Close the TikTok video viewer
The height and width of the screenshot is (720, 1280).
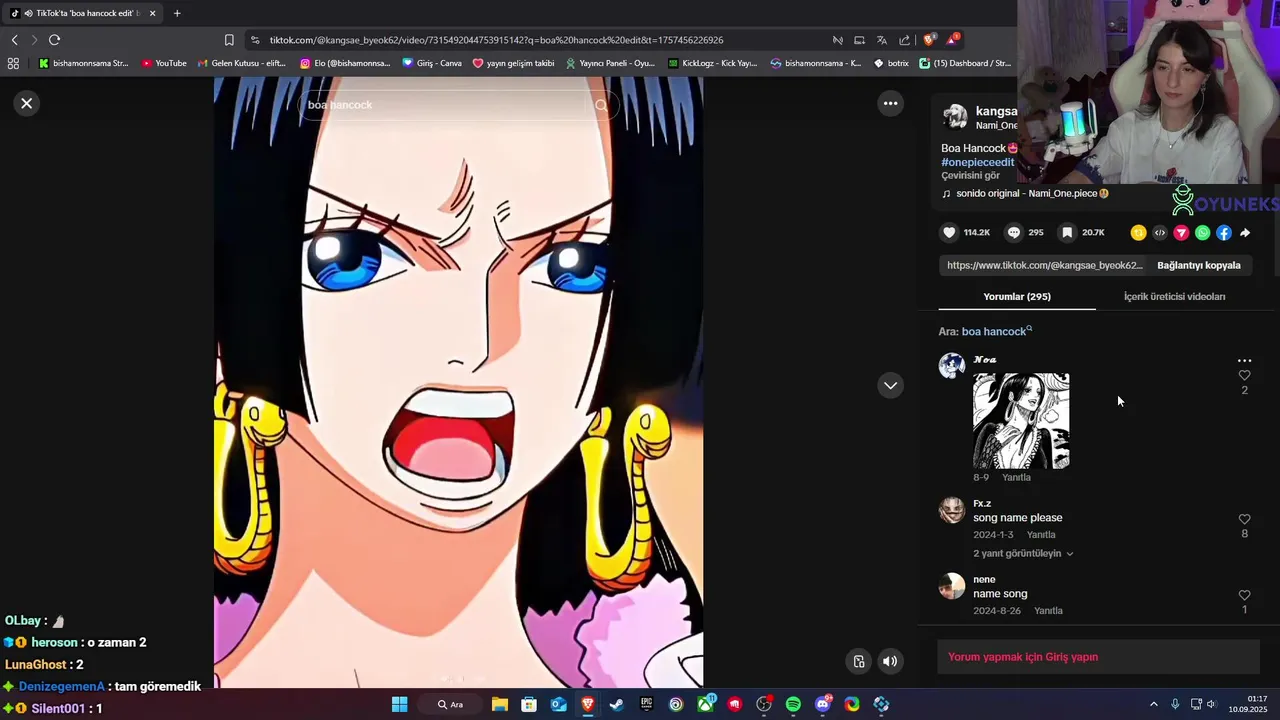pos(27,103)
